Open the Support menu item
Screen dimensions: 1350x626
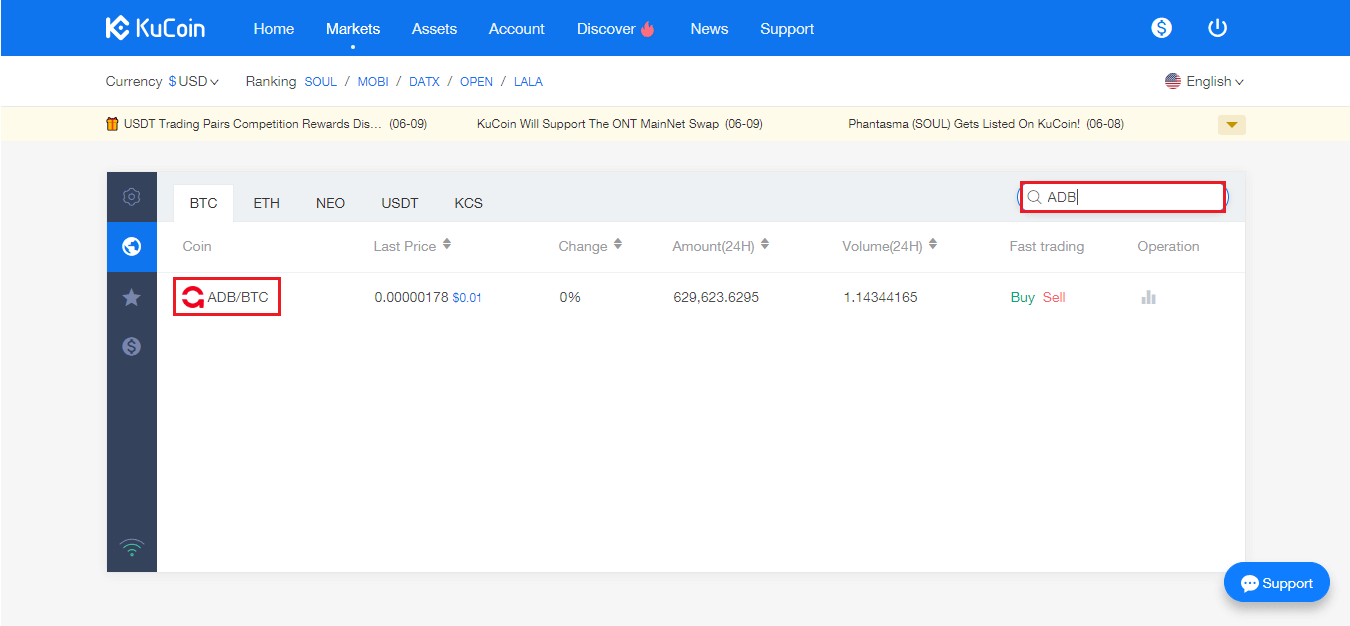(787, 29)
